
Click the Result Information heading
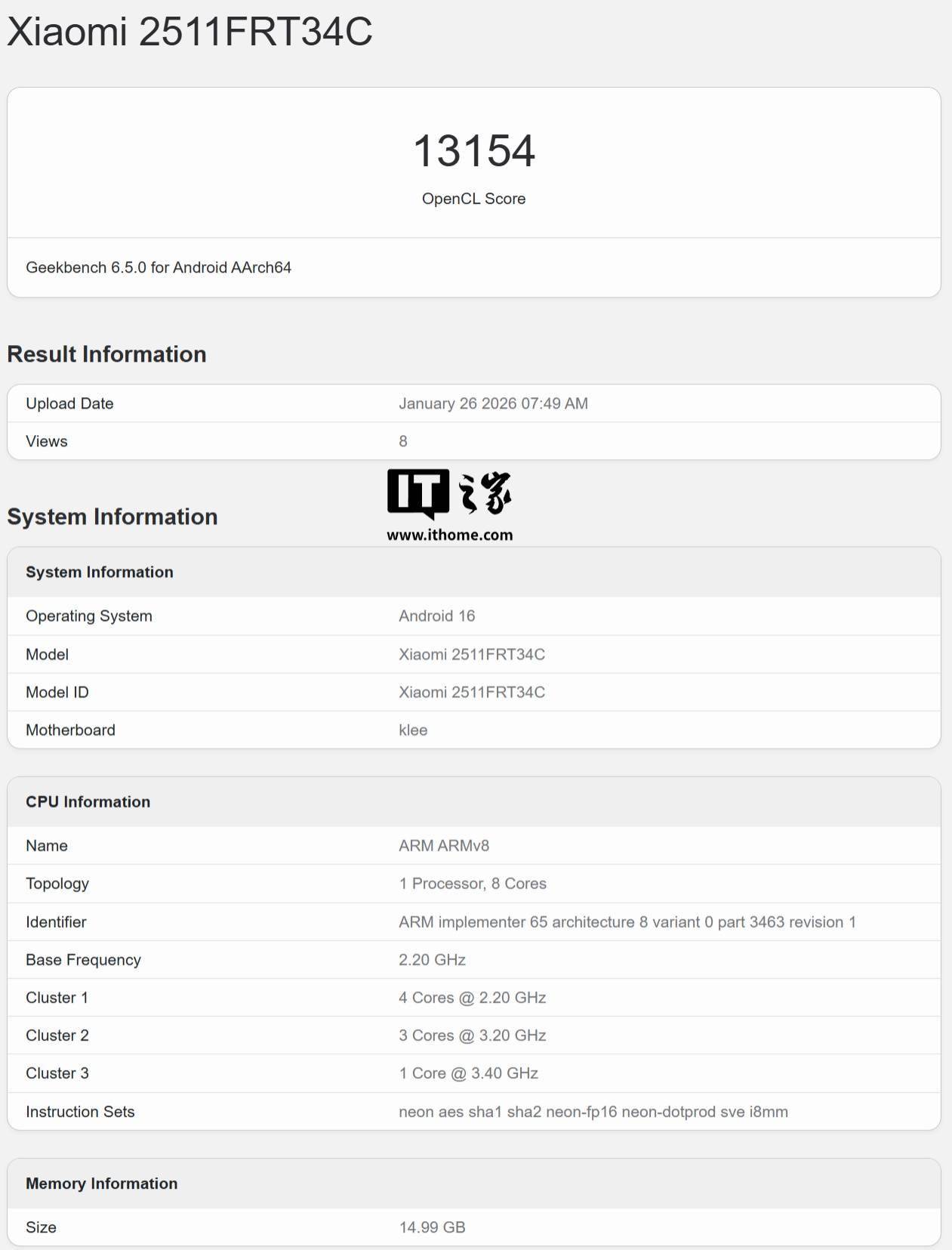click(x=106, y=354)
